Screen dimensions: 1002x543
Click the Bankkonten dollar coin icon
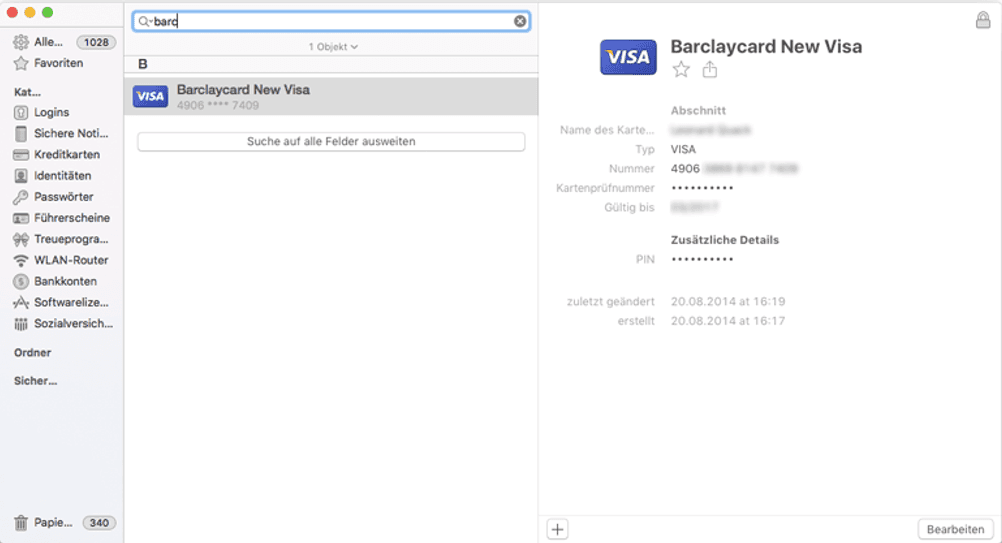click(21, 281)
